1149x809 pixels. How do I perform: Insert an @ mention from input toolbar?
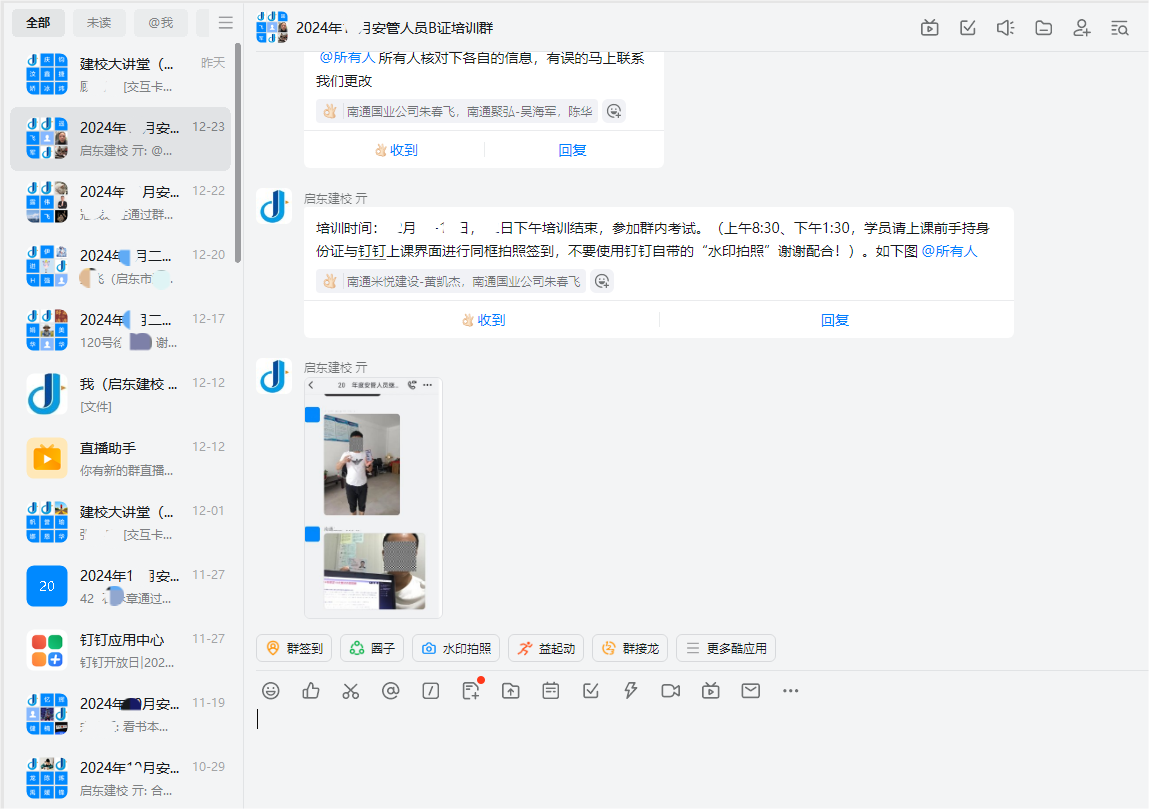(391, 690)
